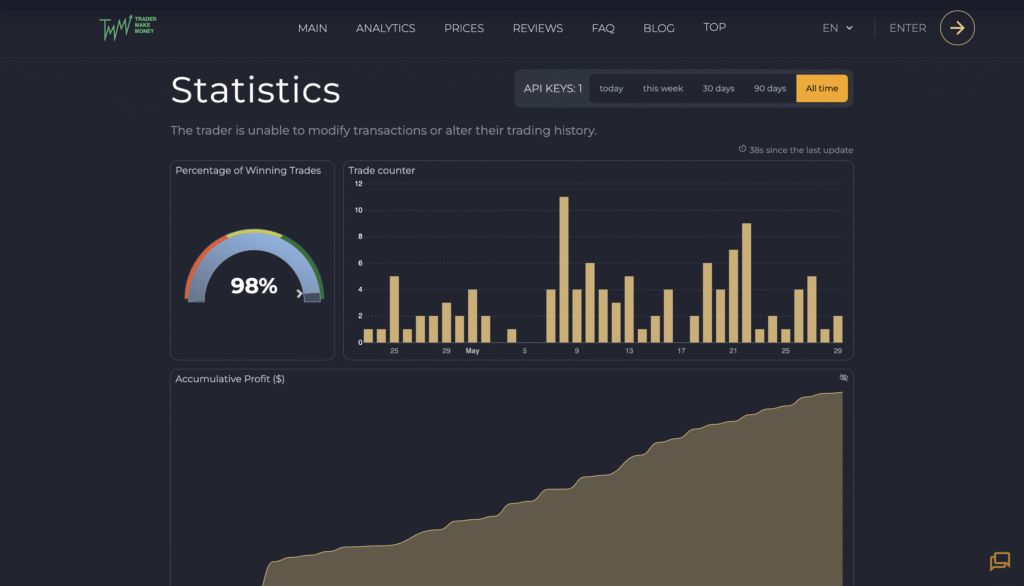Click the circular arrow enter icon
The width and height of the screenshot is (1024, 586).
click(957, 28)
